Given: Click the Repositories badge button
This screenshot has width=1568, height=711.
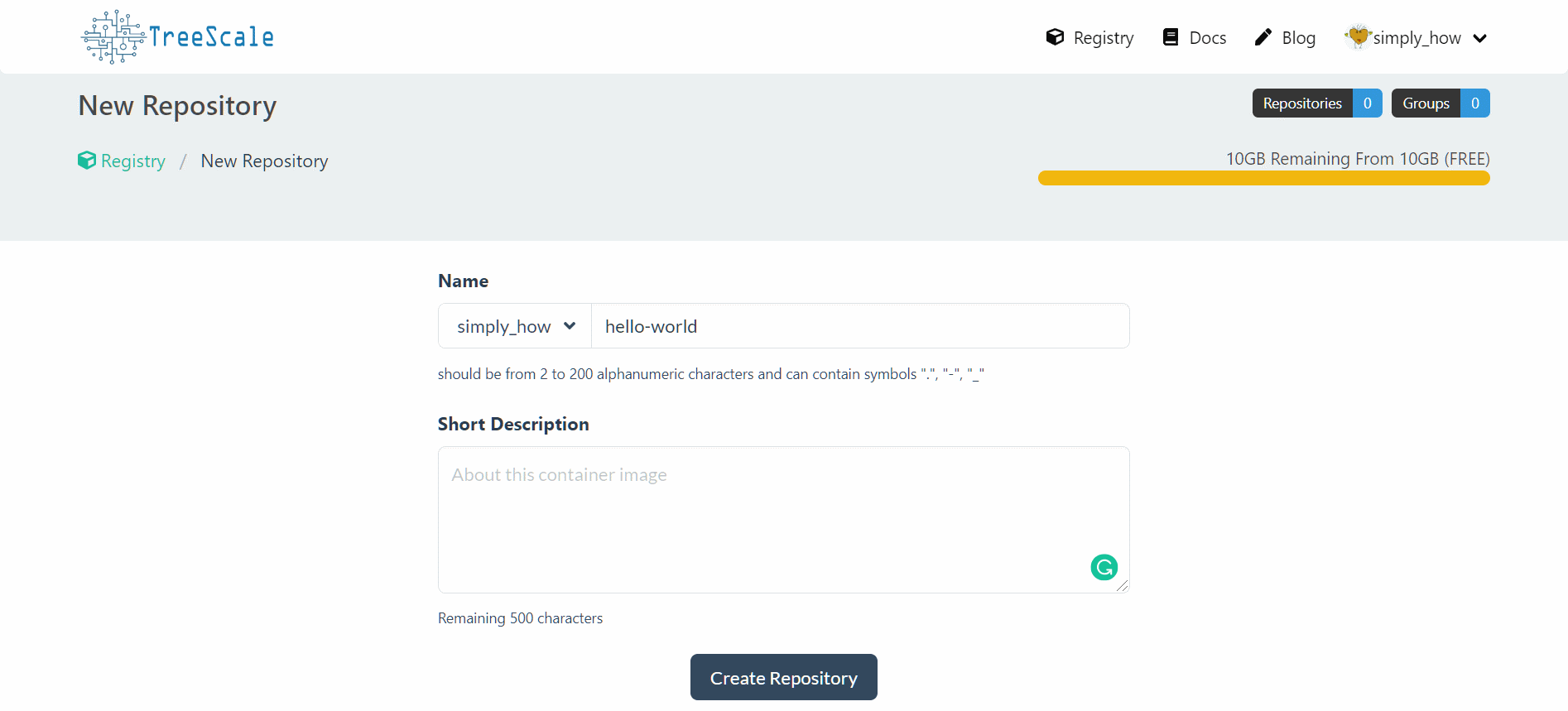Looking at the screenshot, I should [1317, 103].
